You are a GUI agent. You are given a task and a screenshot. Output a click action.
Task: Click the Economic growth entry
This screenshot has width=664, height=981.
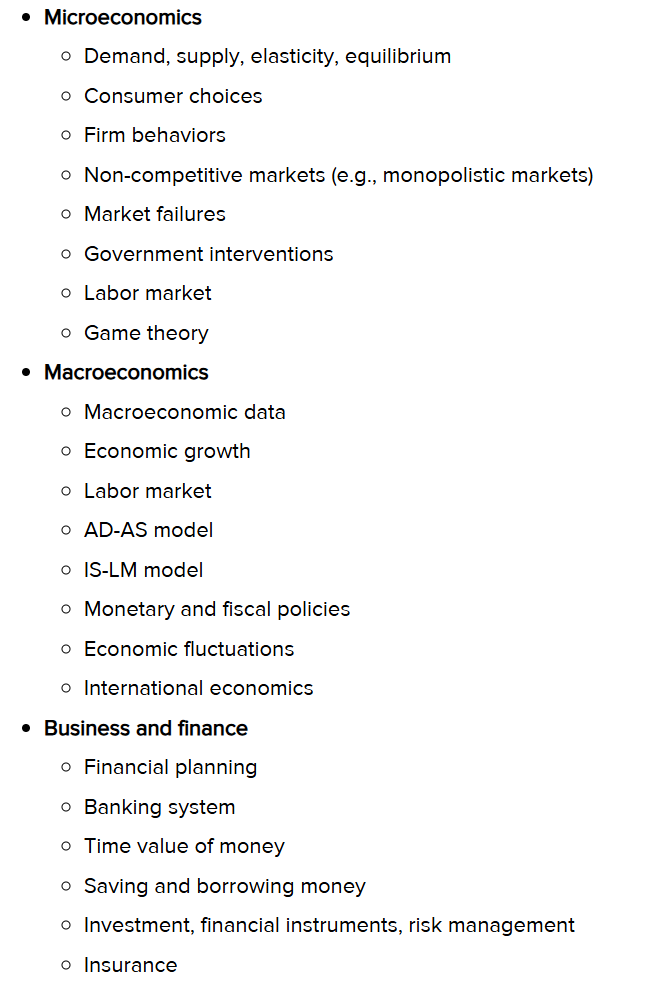tap(167, 452)
